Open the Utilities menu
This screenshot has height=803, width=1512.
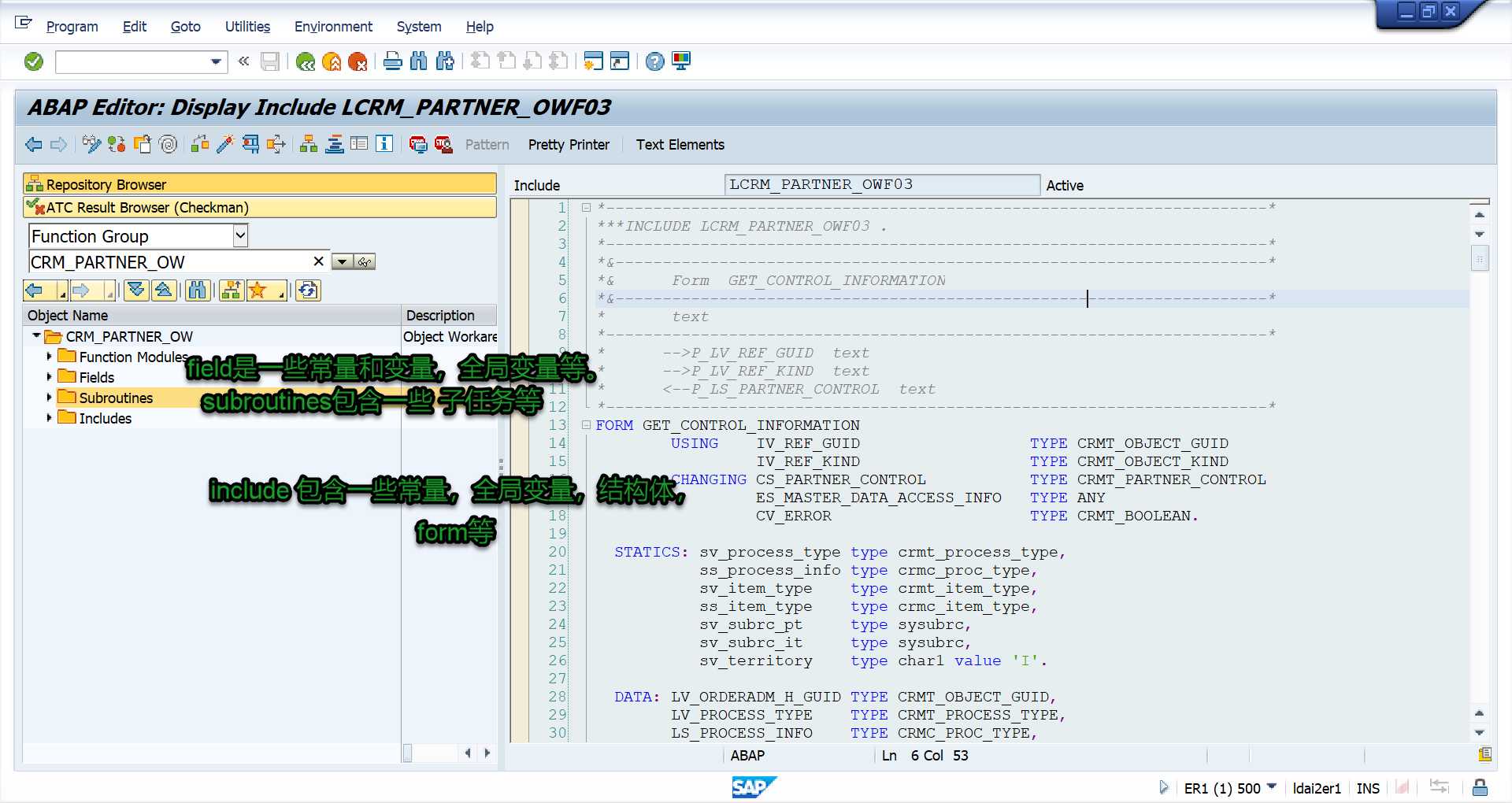(247, 27)
